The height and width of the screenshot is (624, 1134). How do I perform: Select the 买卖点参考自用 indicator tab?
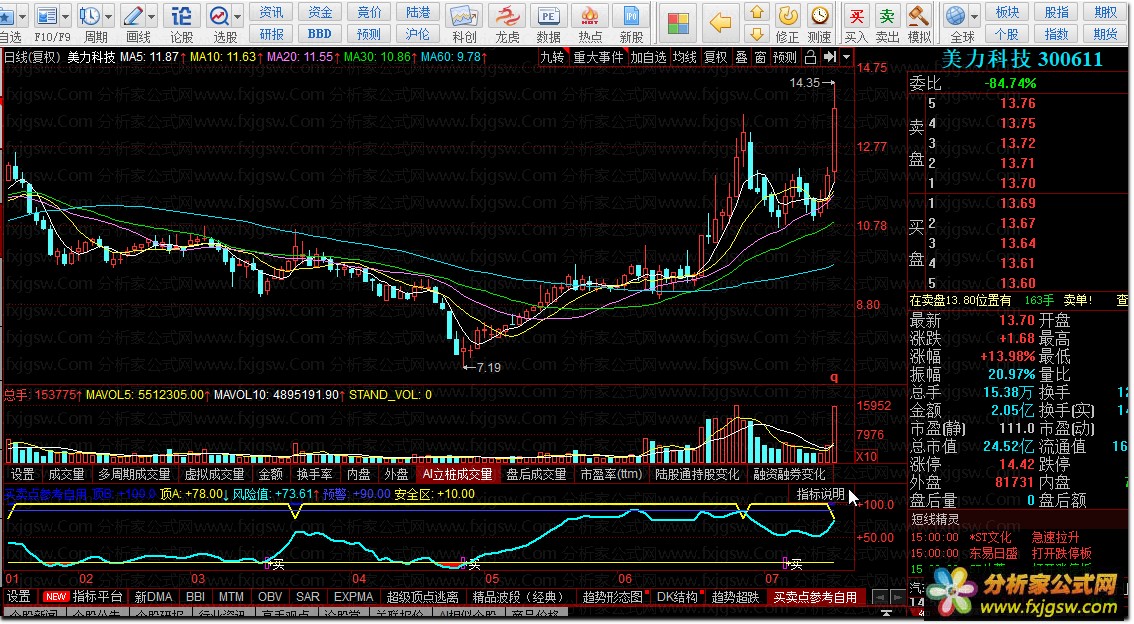click(x=815, y=597)
